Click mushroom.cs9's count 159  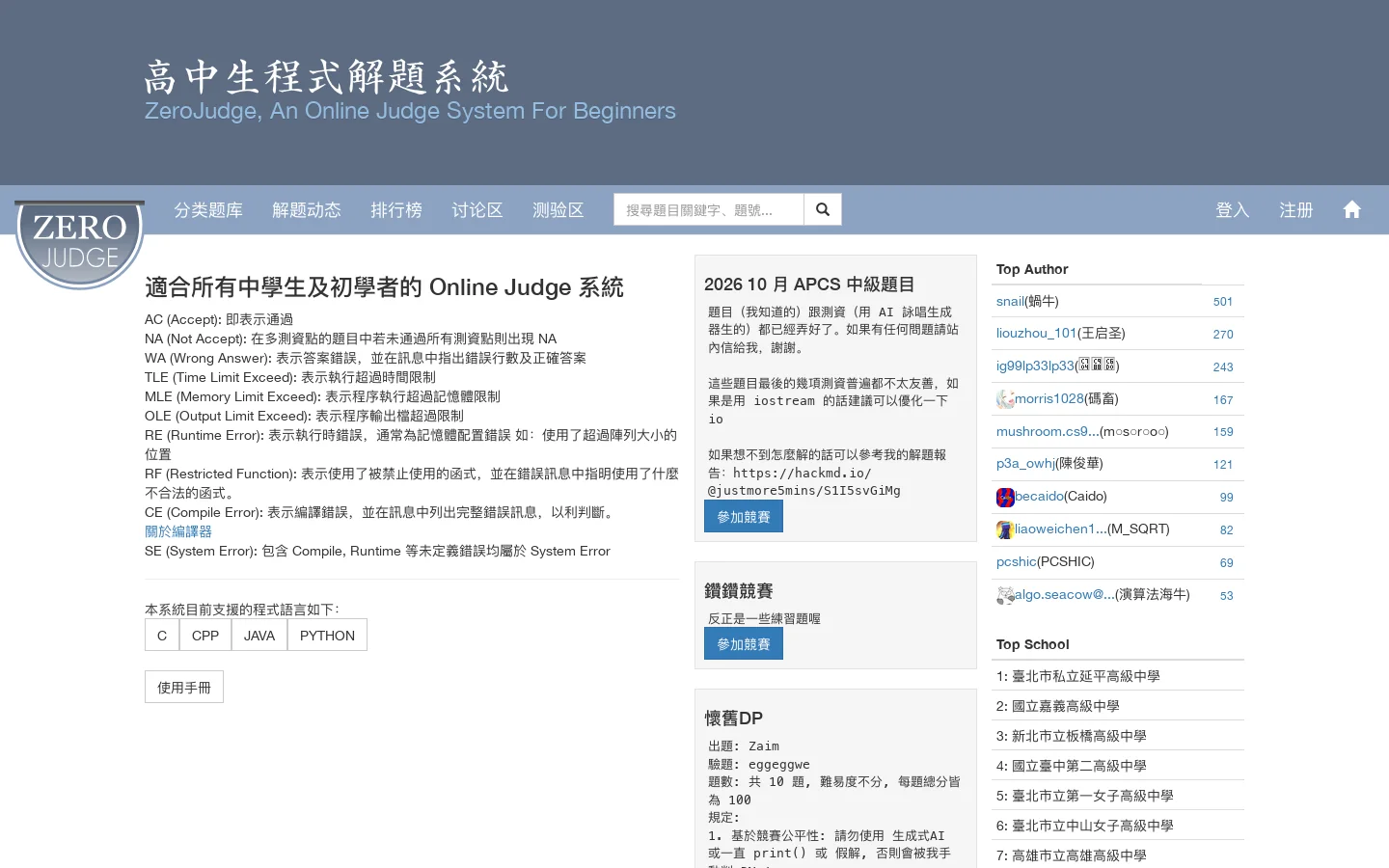[1223, 432]
